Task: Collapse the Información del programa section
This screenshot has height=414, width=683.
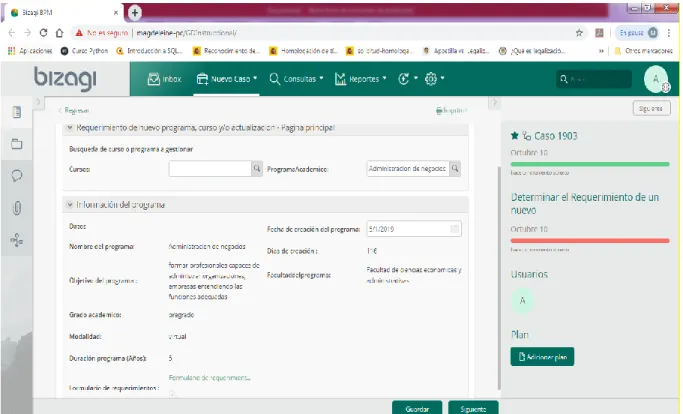Action: (69, 204)
